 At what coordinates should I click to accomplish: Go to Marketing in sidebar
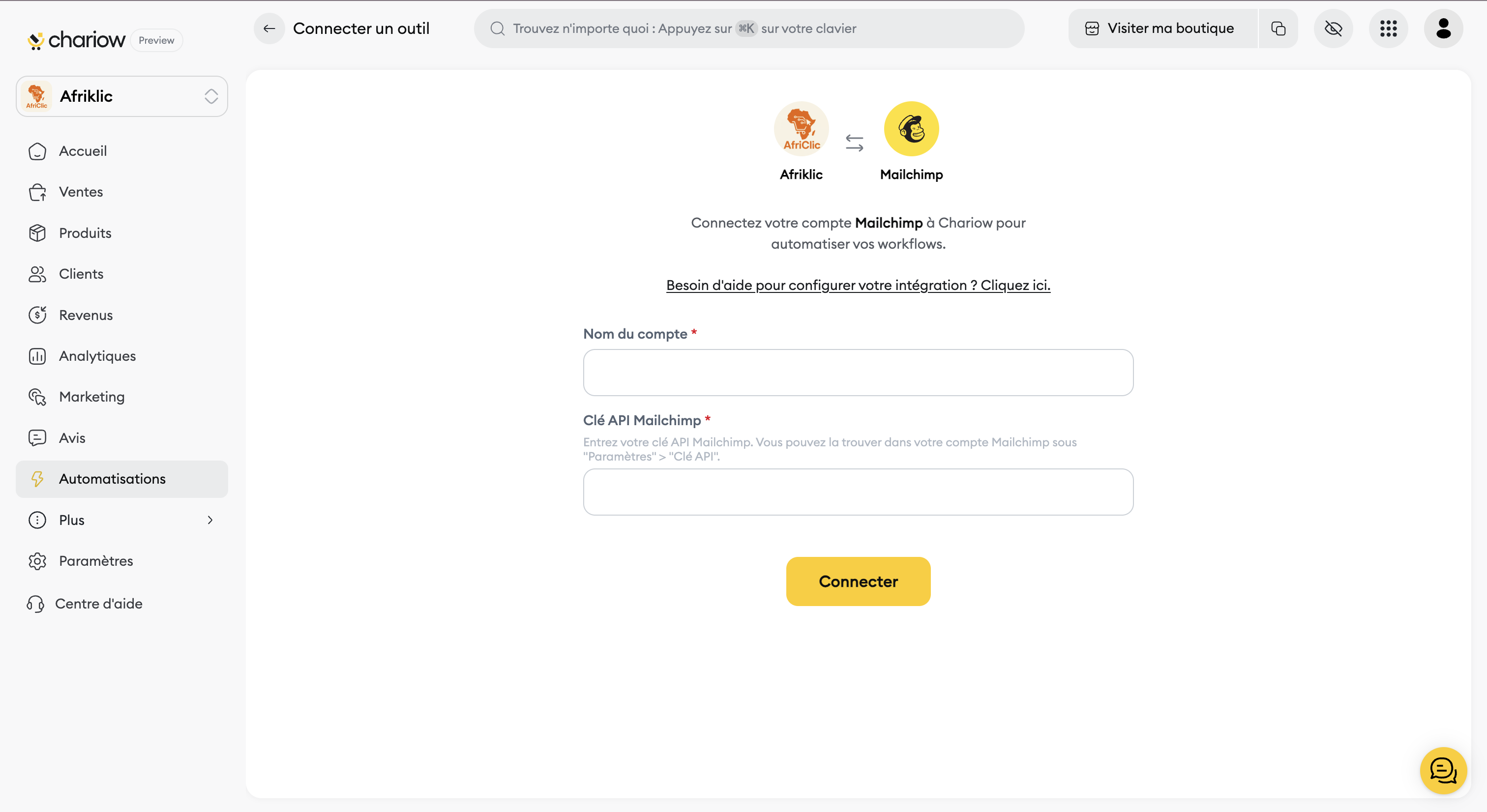point(92,397)
